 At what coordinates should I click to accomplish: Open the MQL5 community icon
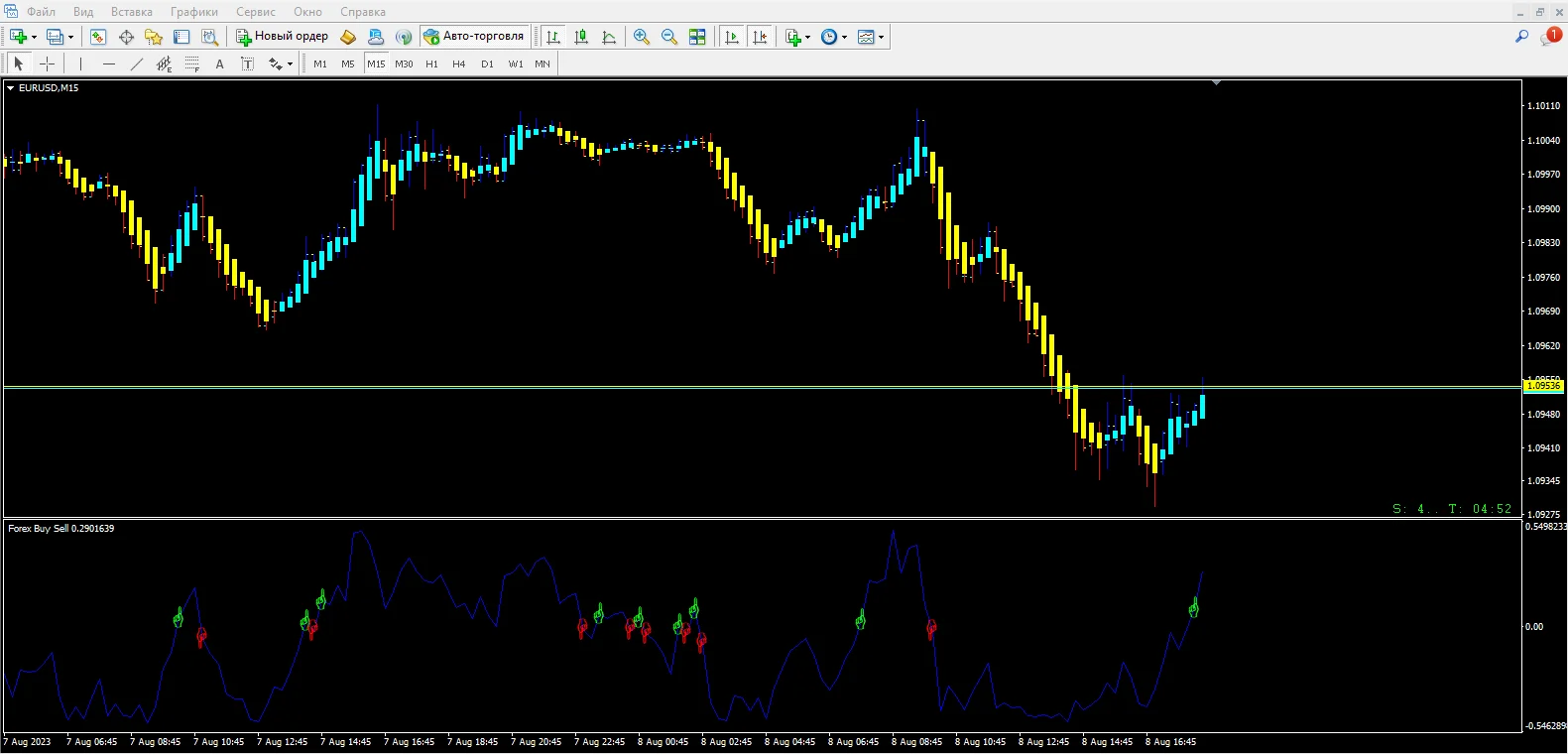pos(375,37)
